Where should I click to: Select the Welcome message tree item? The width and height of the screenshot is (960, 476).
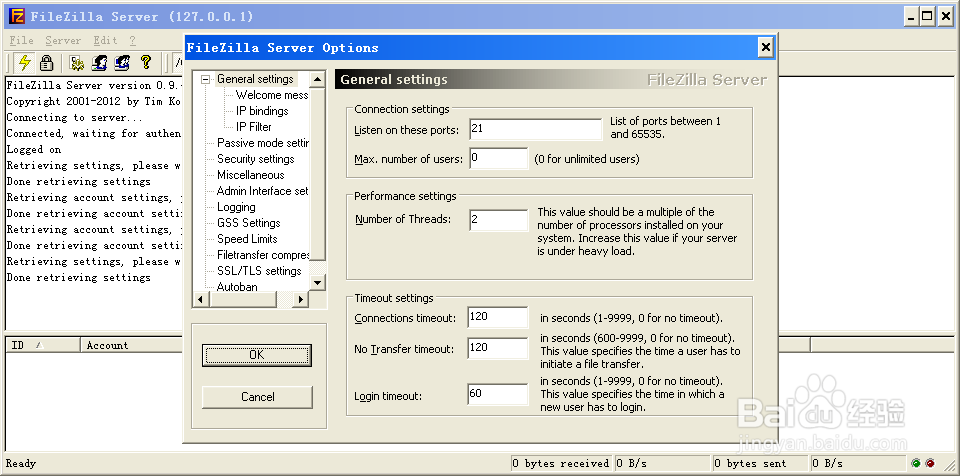(x=272, y=95)
